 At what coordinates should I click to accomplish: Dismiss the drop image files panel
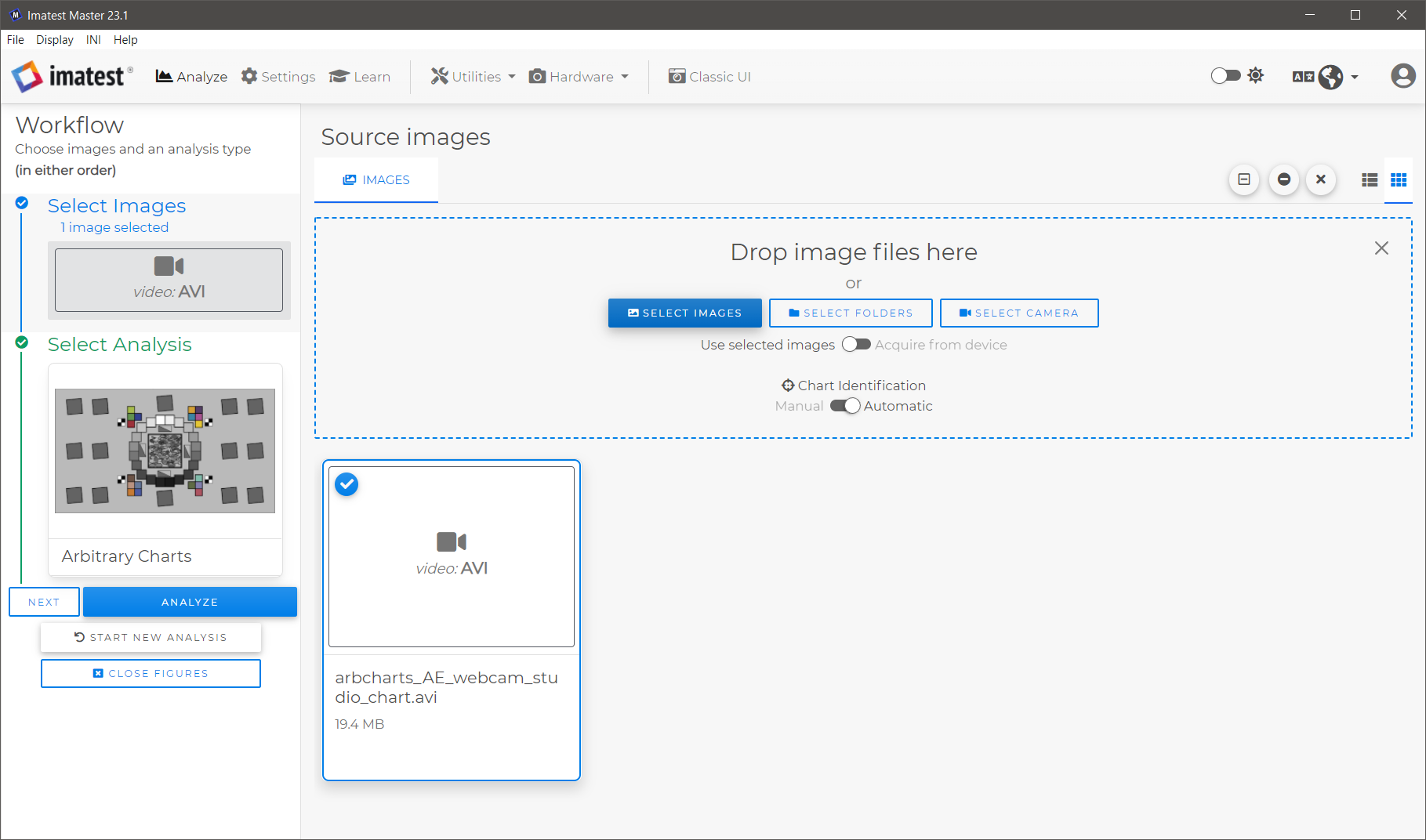point(1381,248)
